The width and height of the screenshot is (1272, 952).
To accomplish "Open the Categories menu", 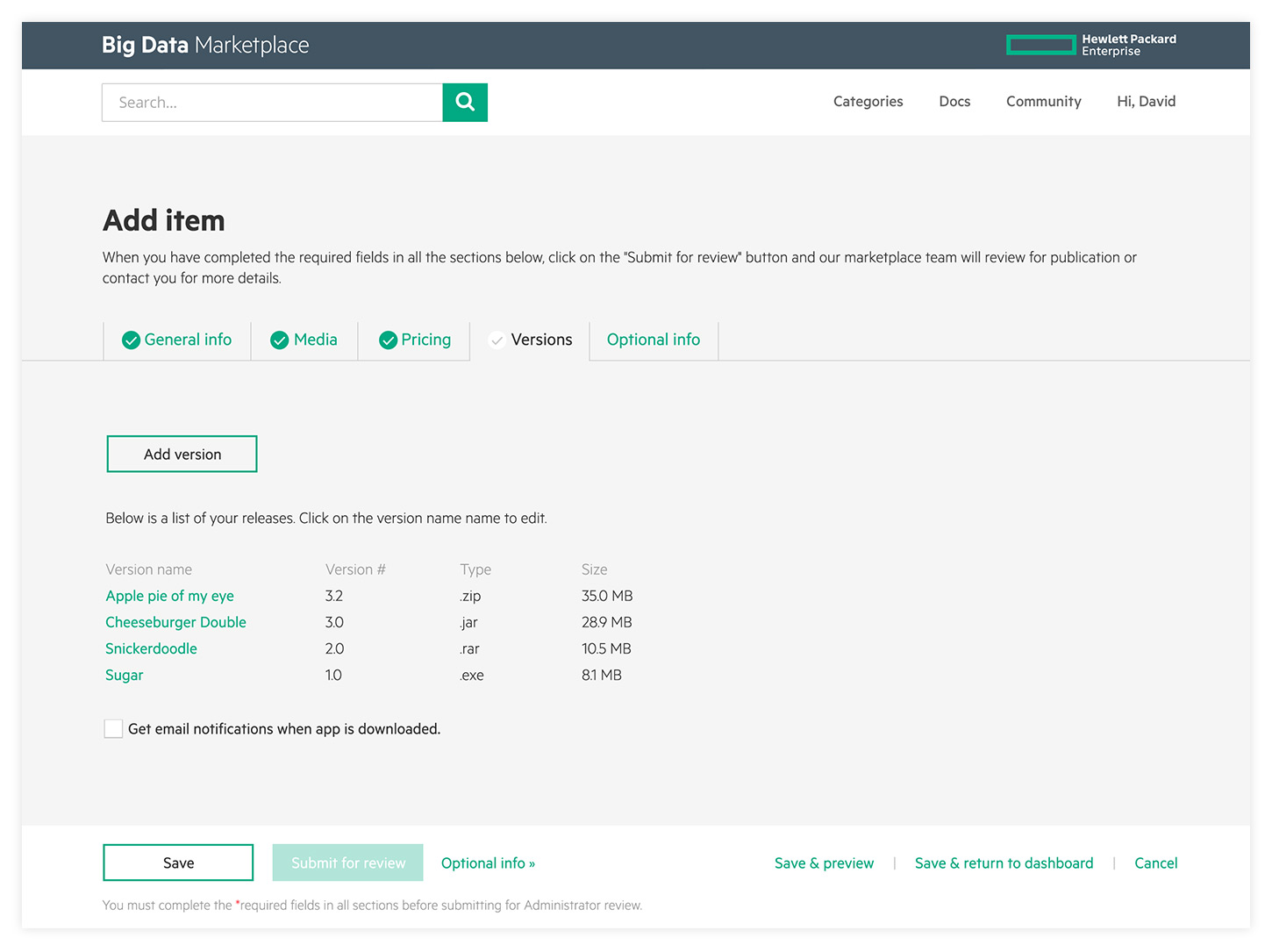I will tap(868, 102).
